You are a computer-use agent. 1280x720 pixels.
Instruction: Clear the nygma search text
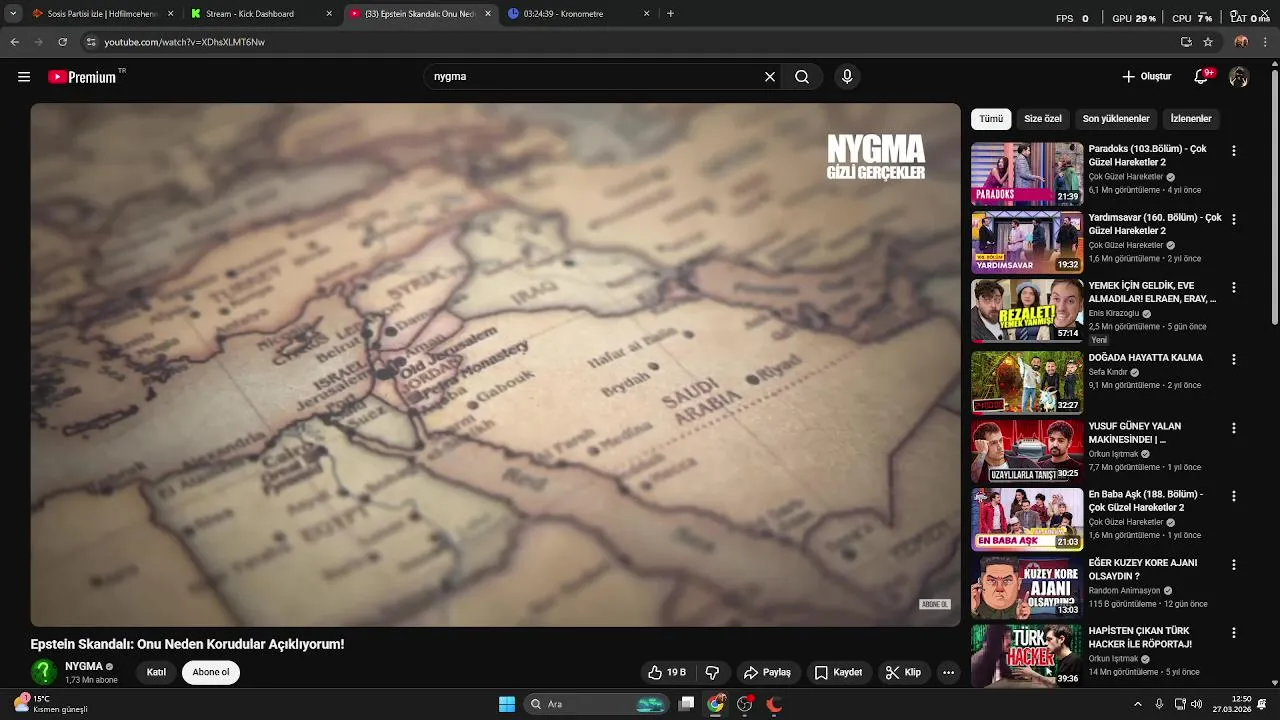pos(770,77)
